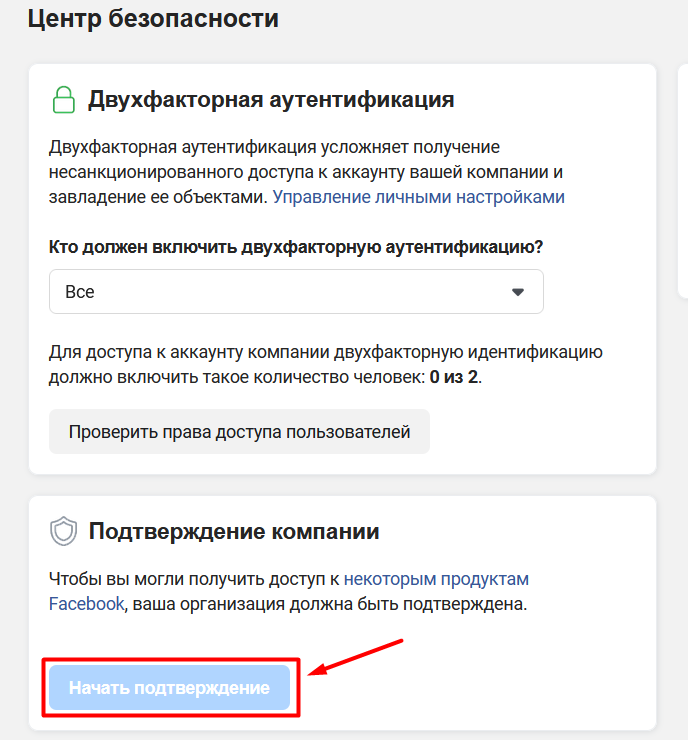Image resolution: width=688 pixels, height=740 pixels.
Task: Click the Кто должен включить двухфакторную аутентификацию label
Action: (x=296, y=247)
